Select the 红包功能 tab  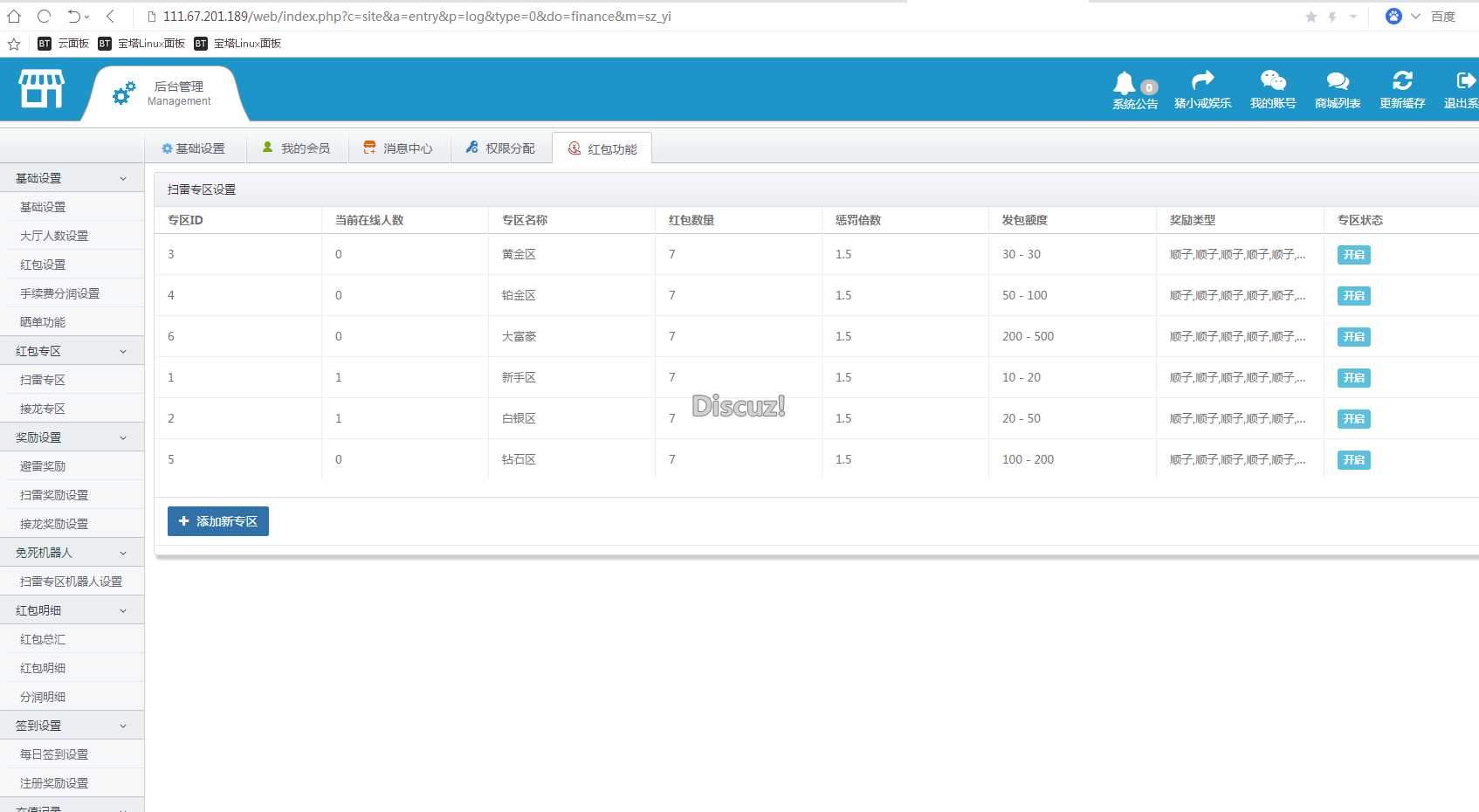[x=602, y=149]
